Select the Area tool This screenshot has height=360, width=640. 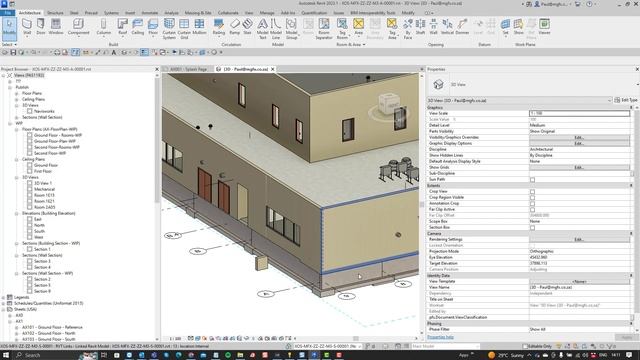358,27
